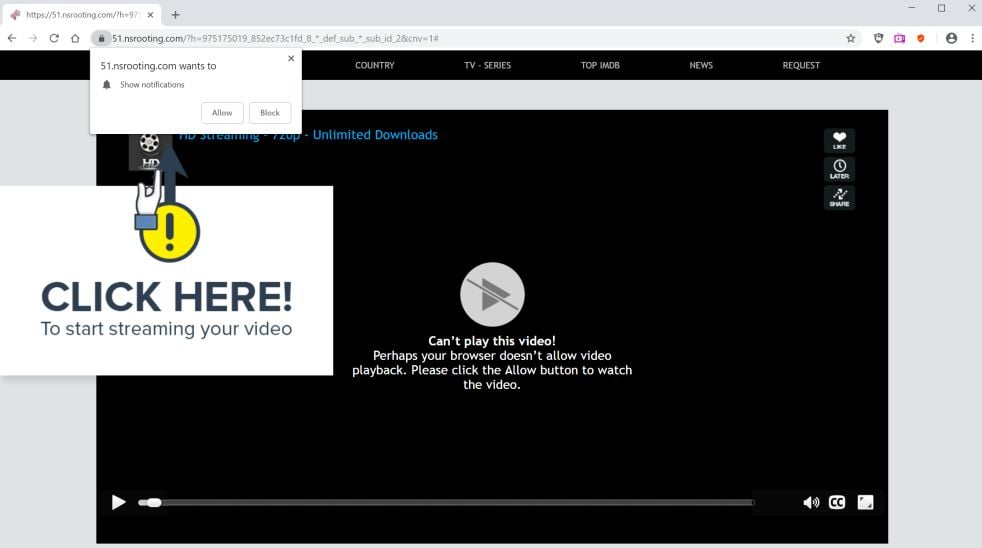Viewport: 982px width, 548px height.
Task: Open the TV - SERIES menu
Action: [487, 65]
